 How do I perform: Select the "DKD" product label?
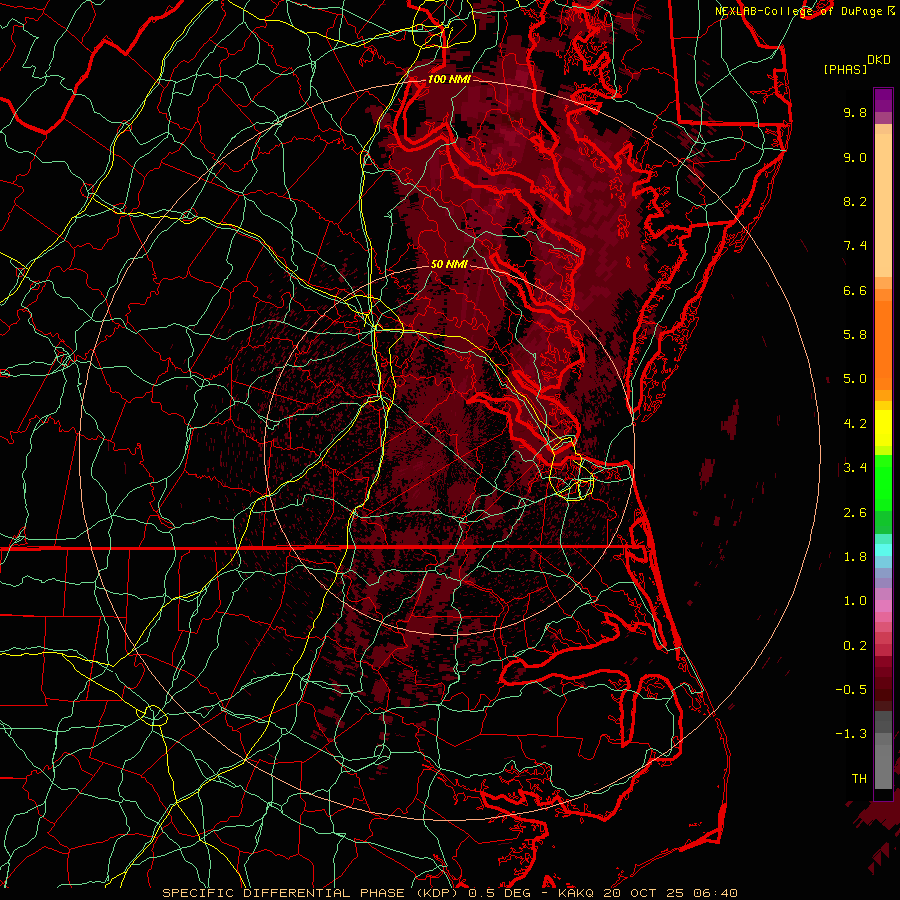tap(879, 60)
